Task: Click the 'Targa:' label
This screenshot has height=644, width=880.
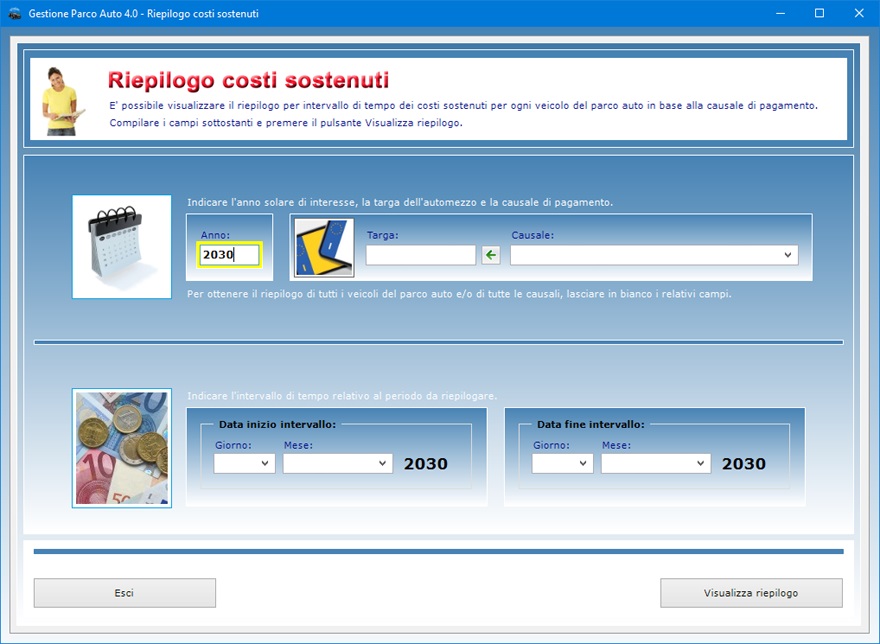Action: point(383,235)
